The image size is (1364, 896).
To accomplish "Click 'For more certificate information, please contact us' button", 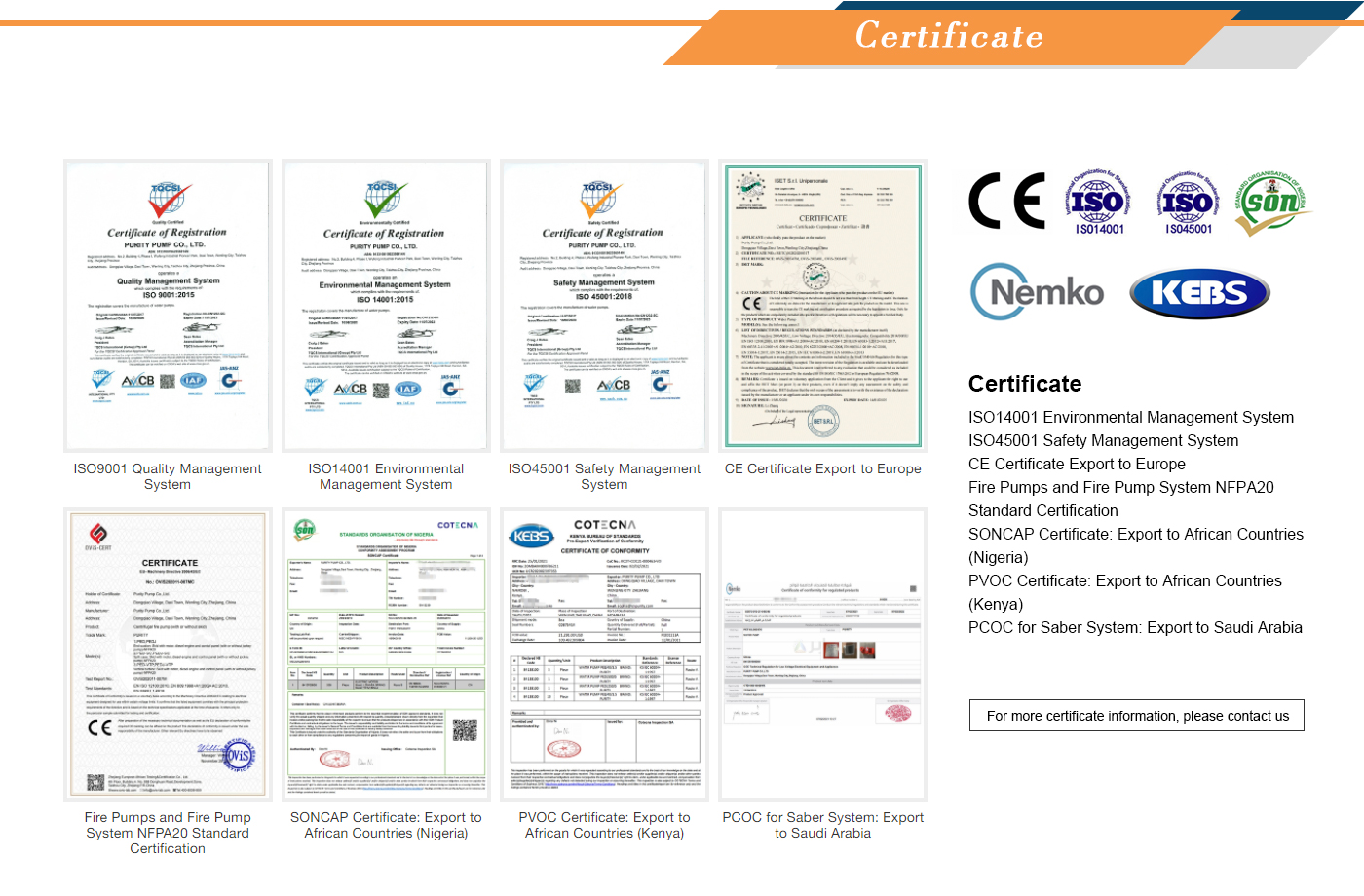I will 1137,715.
